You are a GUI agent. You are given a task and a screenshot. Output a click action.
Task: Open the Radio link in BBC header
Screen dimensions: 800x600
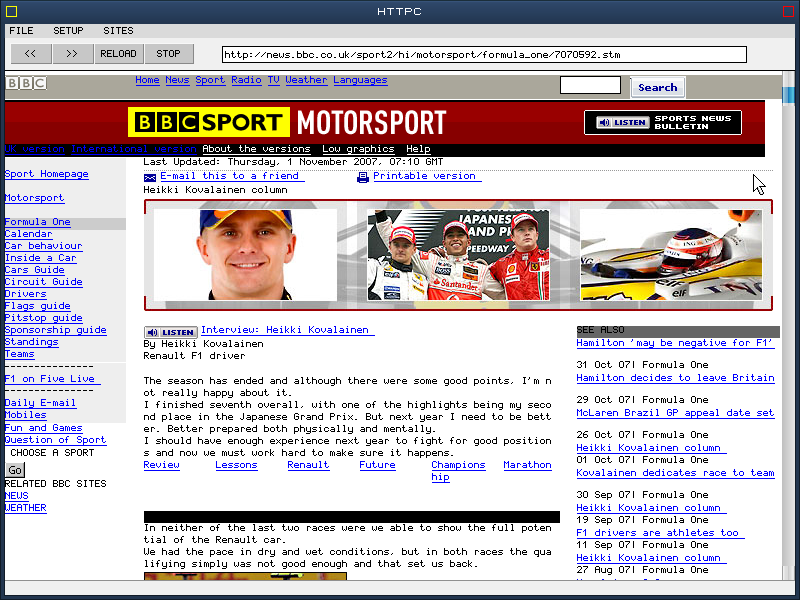tap(246, 80)
